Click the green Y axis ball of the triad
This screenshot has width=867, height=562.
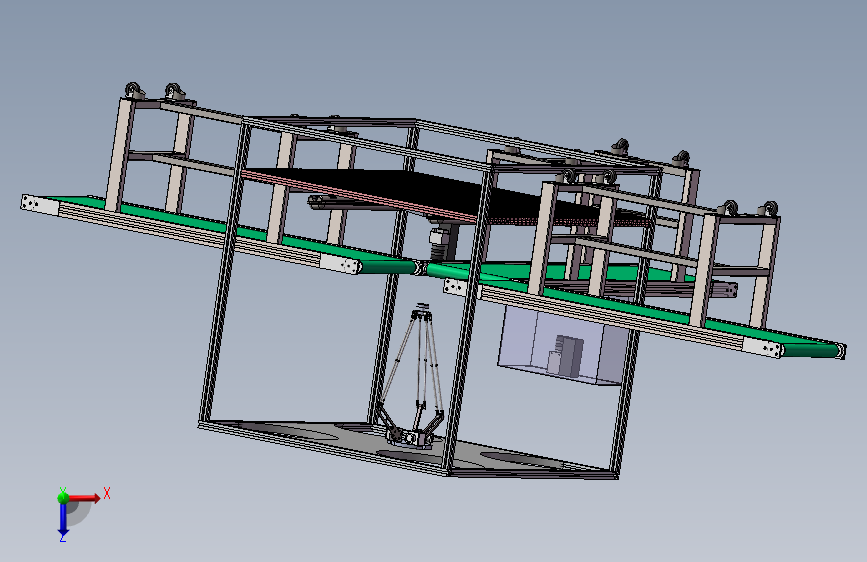tap(63, 497)
